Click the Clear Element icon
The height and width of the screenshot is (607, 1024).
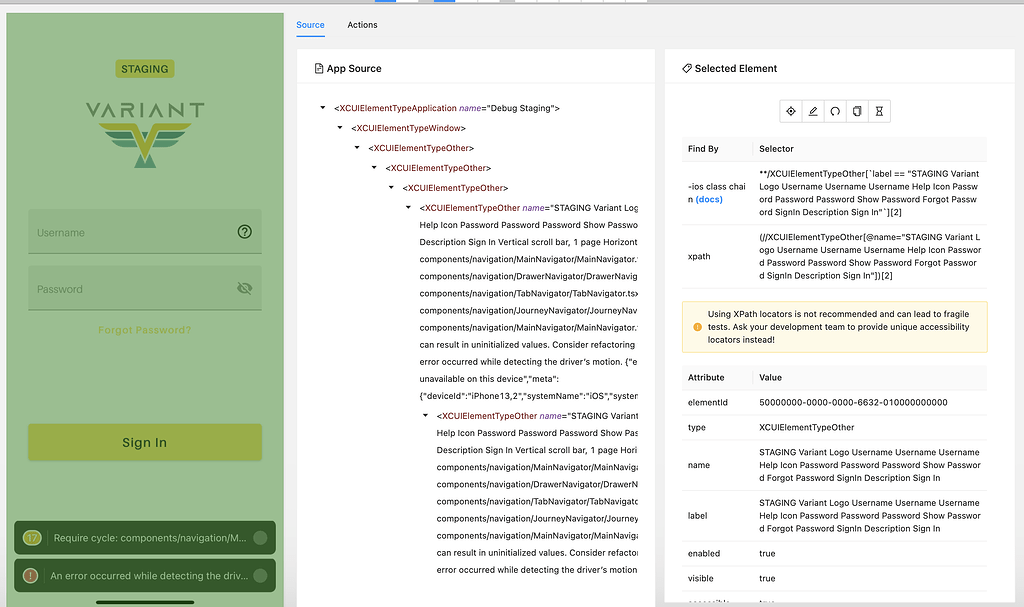pyautogui.click(x=835, y=111)
